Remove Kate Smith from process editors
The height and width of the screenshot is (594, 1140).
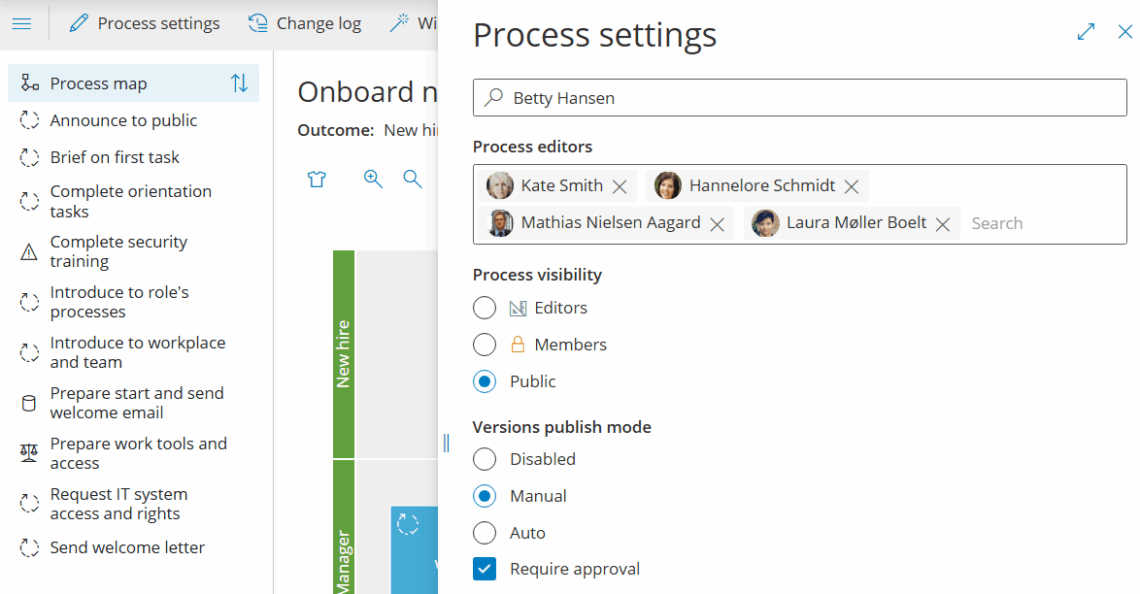[620, 186]
